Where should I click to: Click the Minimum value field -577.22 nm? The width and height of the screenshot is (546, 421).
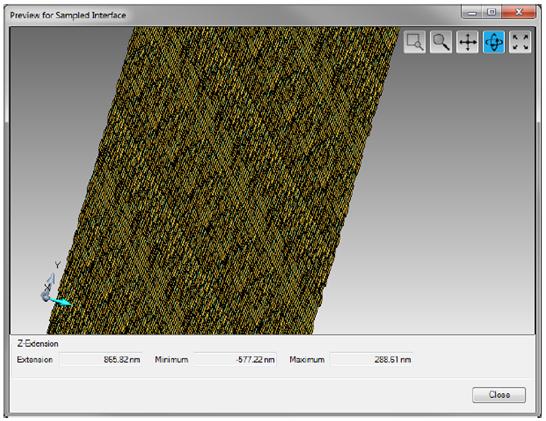coord(235,359)
